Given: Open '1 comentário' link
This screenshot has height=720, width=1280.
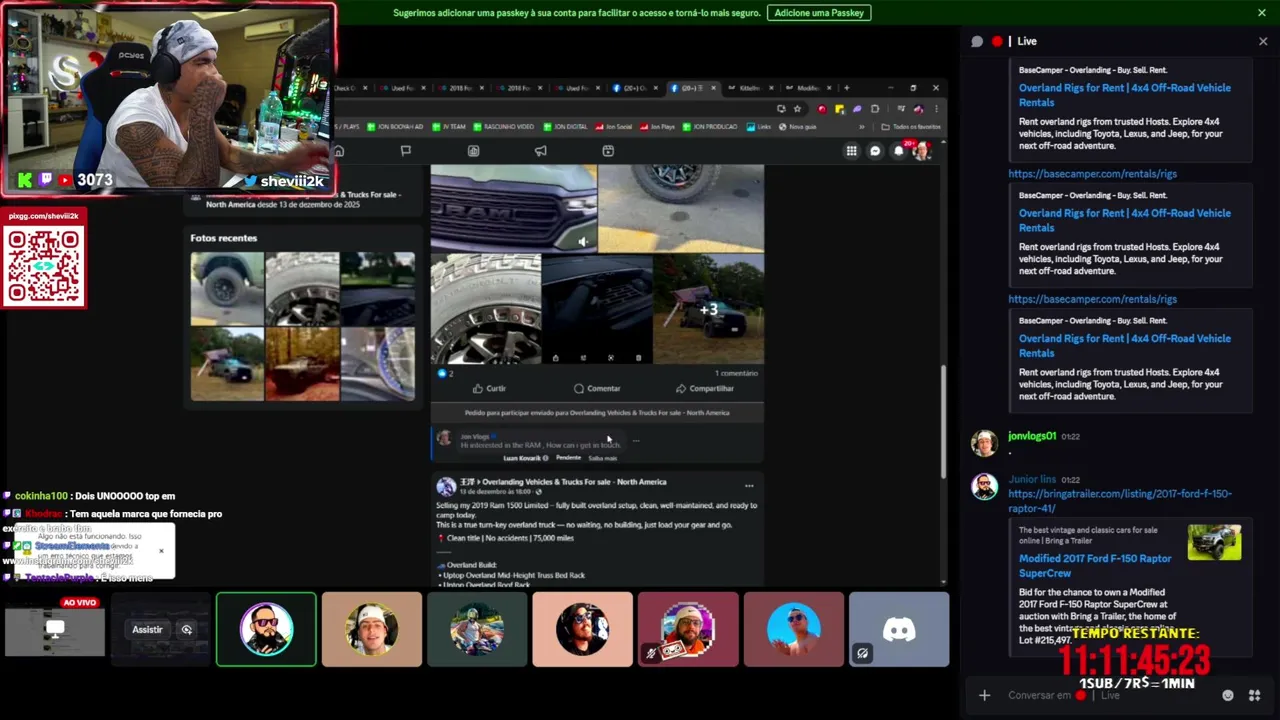Looking at the screenshot, I should (x=736, y=373).
